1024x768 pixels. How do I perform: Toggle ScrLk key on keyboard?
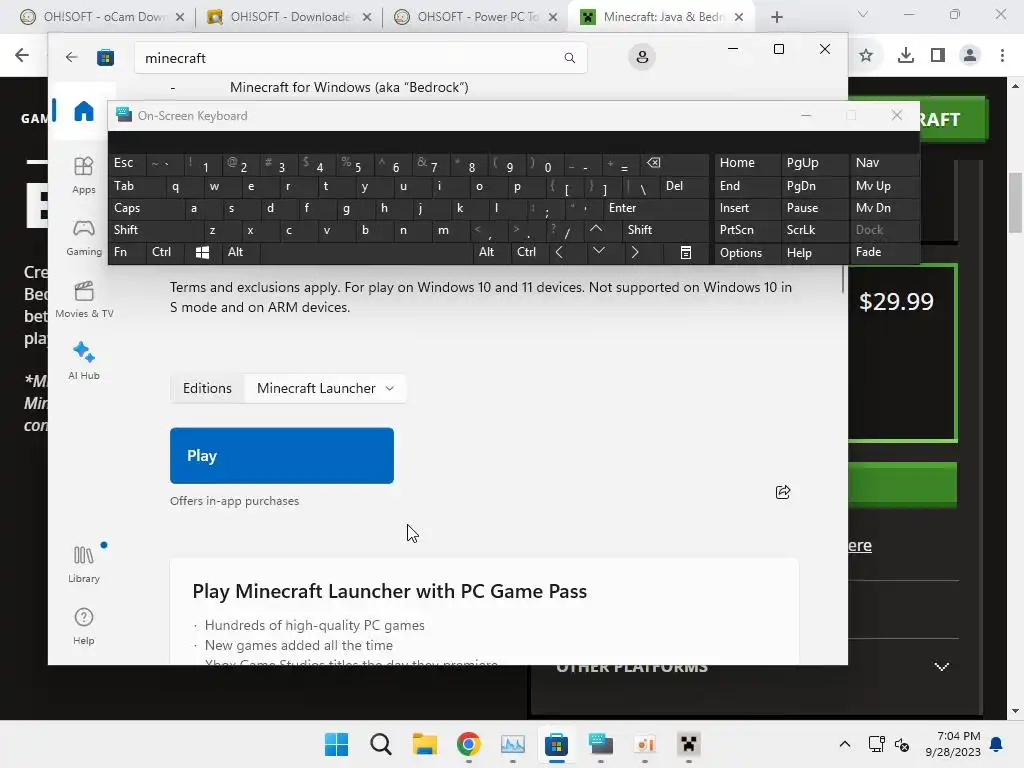click(814, 230)
